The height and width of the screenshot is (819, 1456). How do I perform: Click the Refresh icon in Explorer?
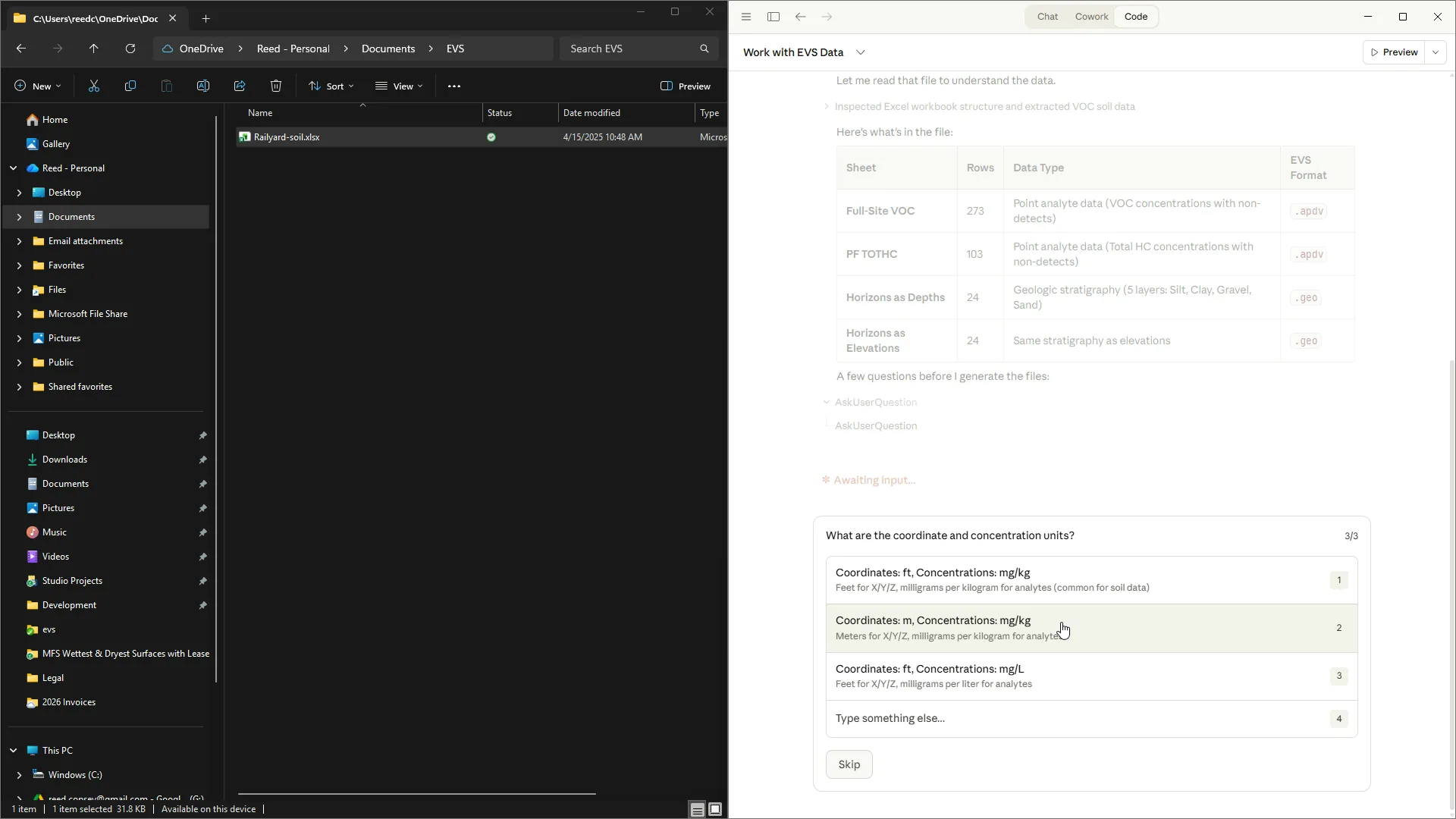tap(130, 49)
